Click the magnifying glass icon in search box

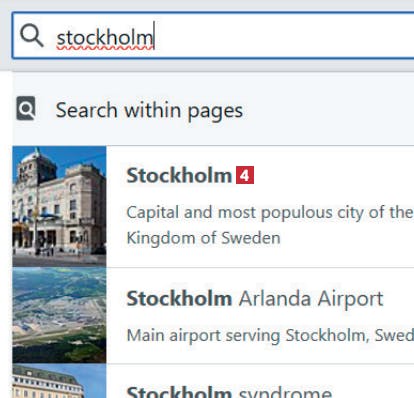click(32, 36)
